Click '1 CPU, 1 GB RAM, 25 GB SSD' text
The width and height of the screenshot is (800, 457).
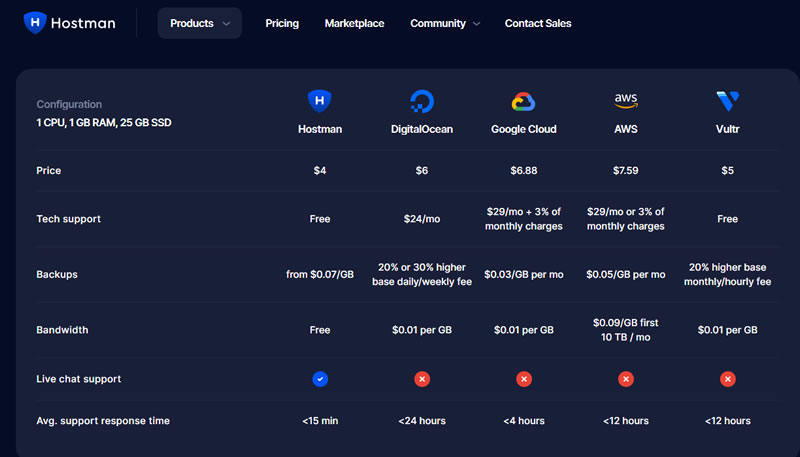pyautogui.click(x=104, y=122)
